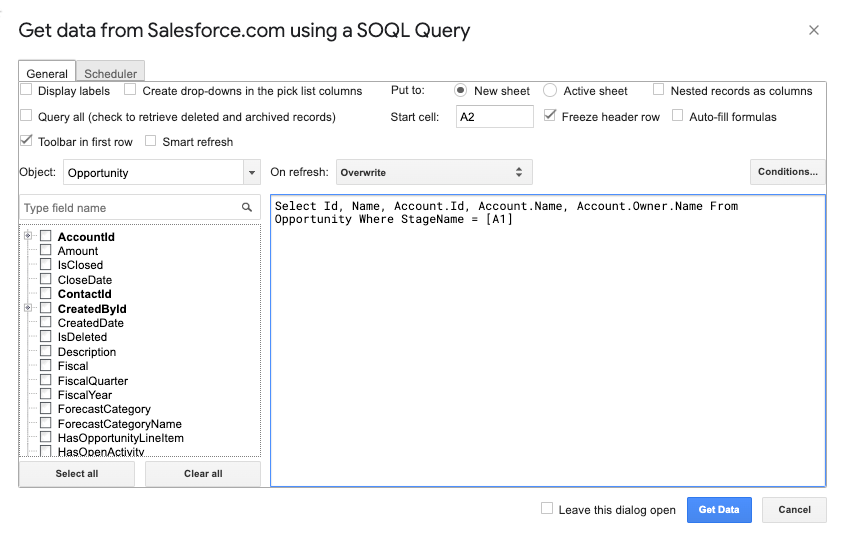This screenshot has height=539, width=844.
Task: Click the Conditions... button
Action: (787, 172)
